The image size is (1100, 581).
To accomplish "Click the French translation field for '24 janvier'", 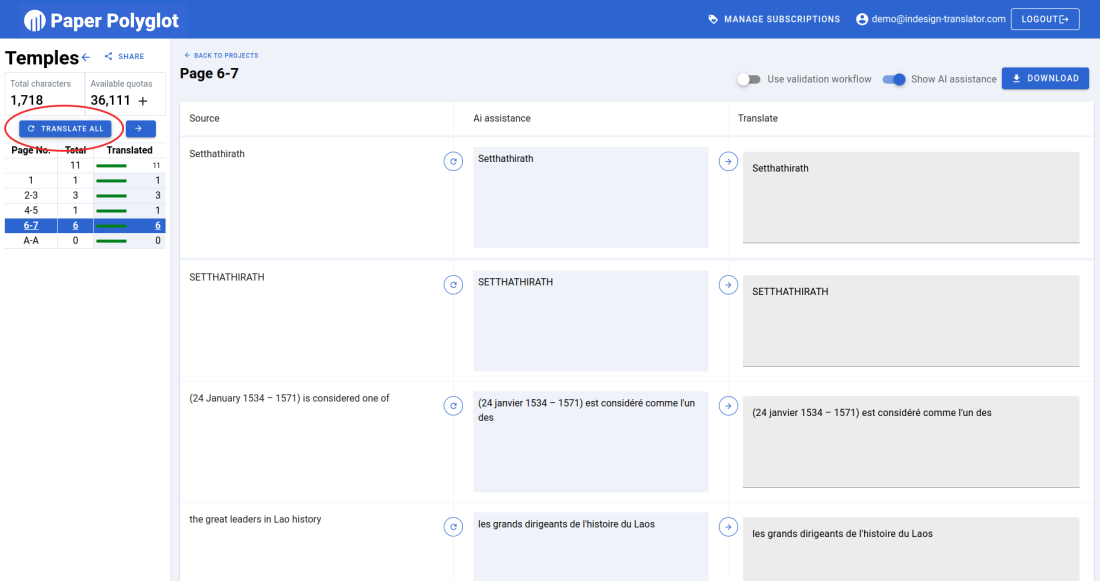I will click(910, 440).
